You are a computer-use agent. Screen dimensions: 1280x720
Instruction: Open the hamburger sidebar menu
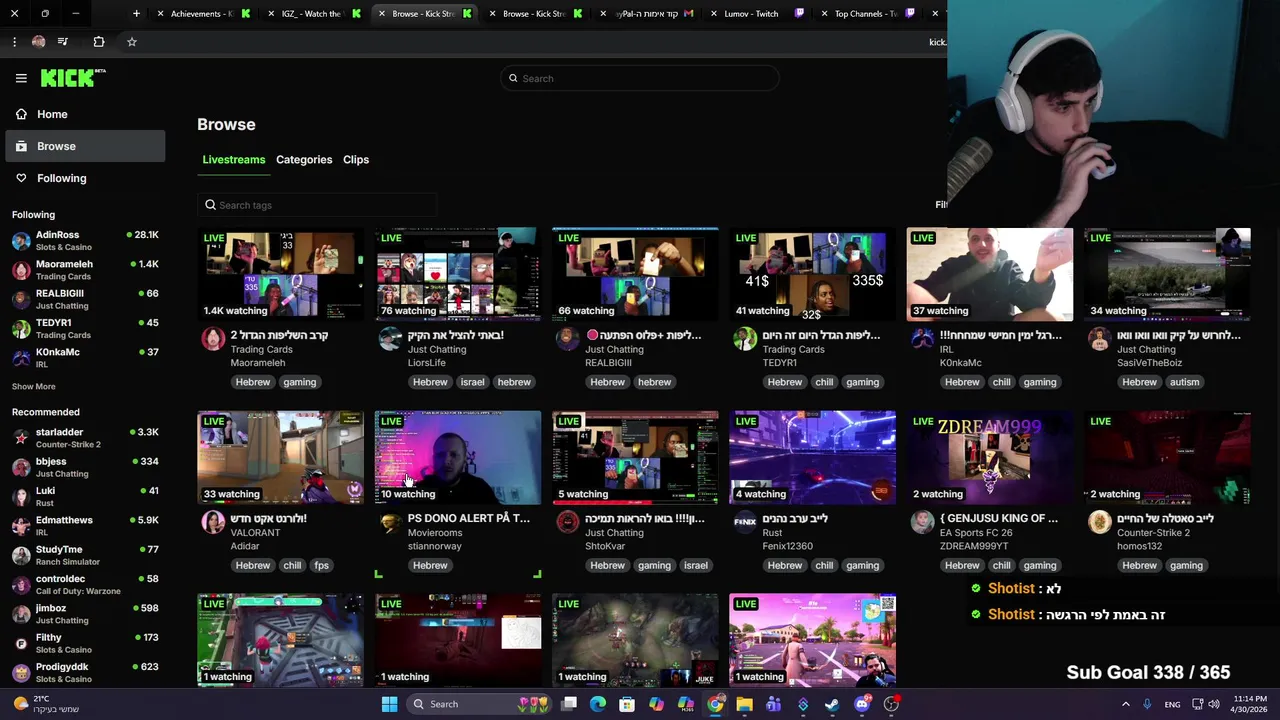[21, 78]
